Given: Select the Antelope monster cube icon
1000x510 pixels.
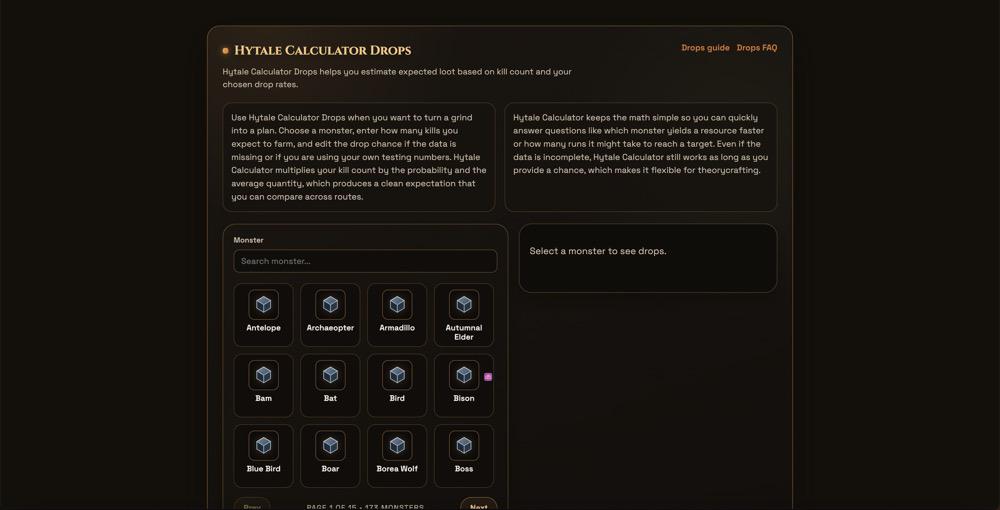Looking at the screenshot, I should [263, 304].
